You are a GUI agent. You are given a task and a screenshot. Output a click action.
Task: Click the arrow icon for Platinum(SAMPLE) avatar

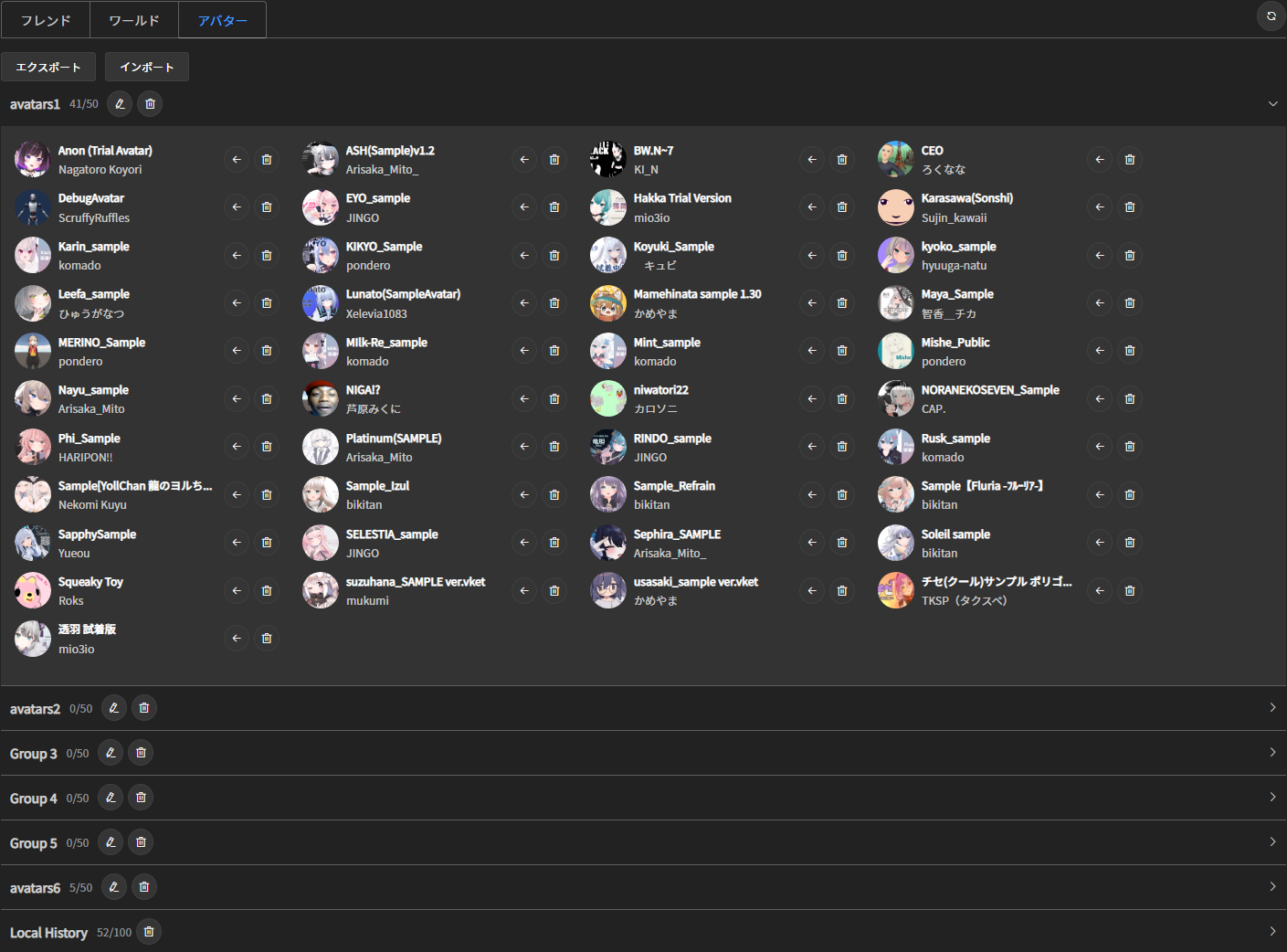click(524, 447)
